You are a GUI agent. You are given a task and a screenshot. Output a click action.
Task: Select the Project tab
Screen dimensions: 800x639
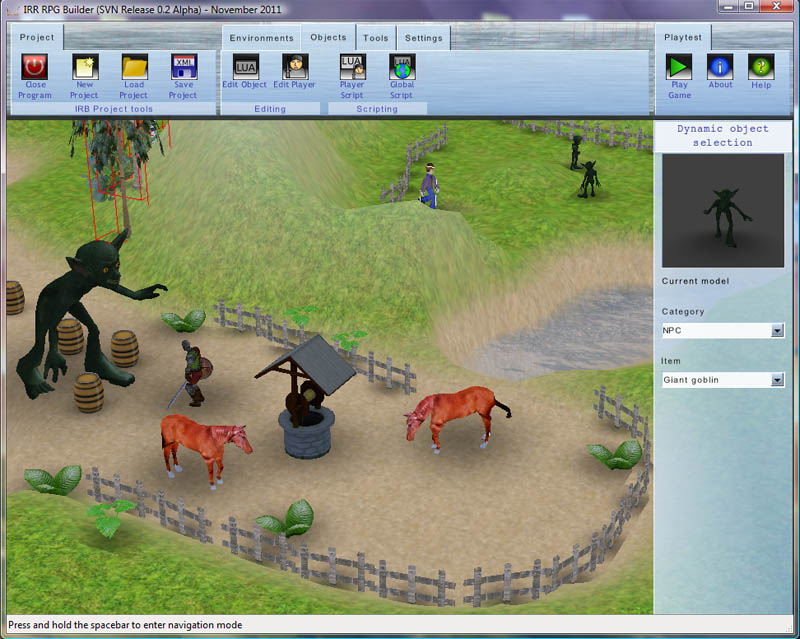[x=37, y=38]
